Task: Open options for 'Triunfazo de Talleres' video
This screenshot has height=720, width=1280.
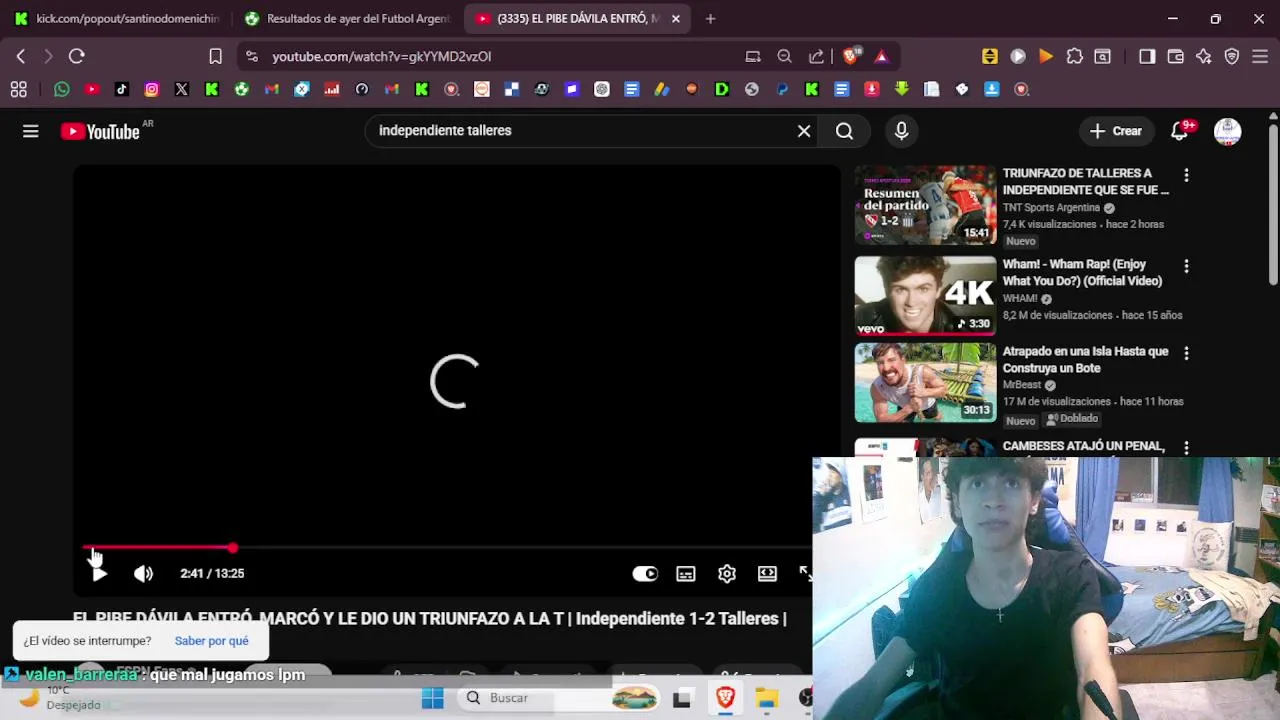Action: [1186, 175]
